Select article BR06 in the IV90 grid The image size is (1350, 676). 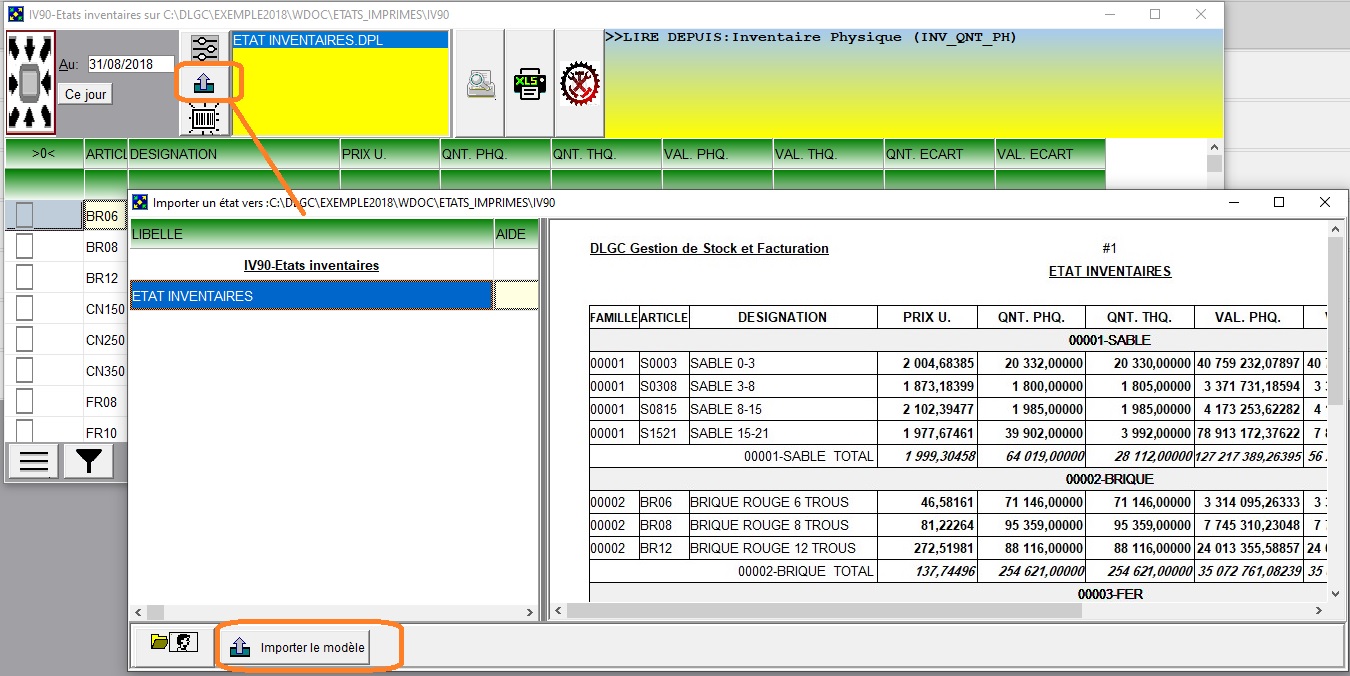[x=104, y=216]
